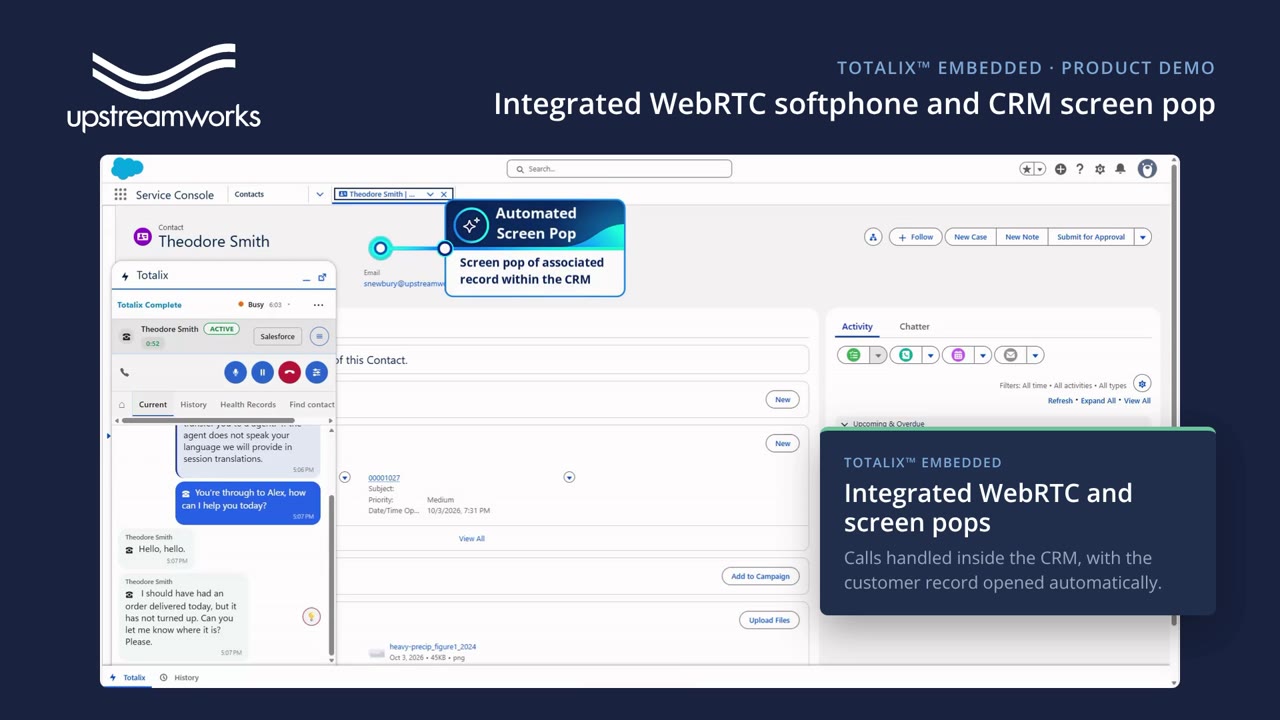Open the conversation menu icon beside Salesforce button
1280x720 pixels.
tap(319, 337)
